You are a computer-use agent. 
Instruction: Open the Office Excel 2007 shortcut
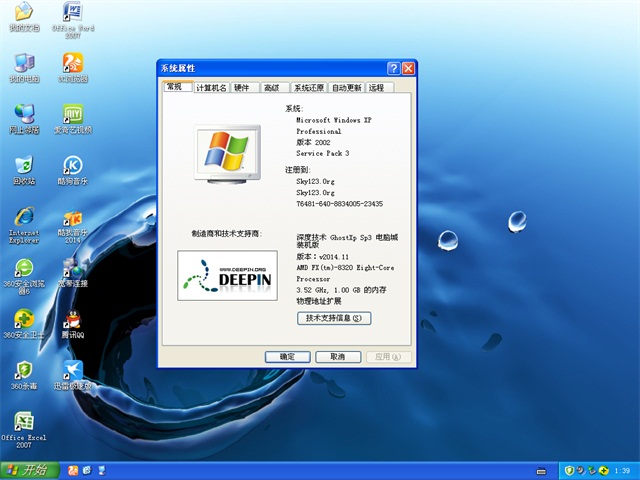[24, 423]
